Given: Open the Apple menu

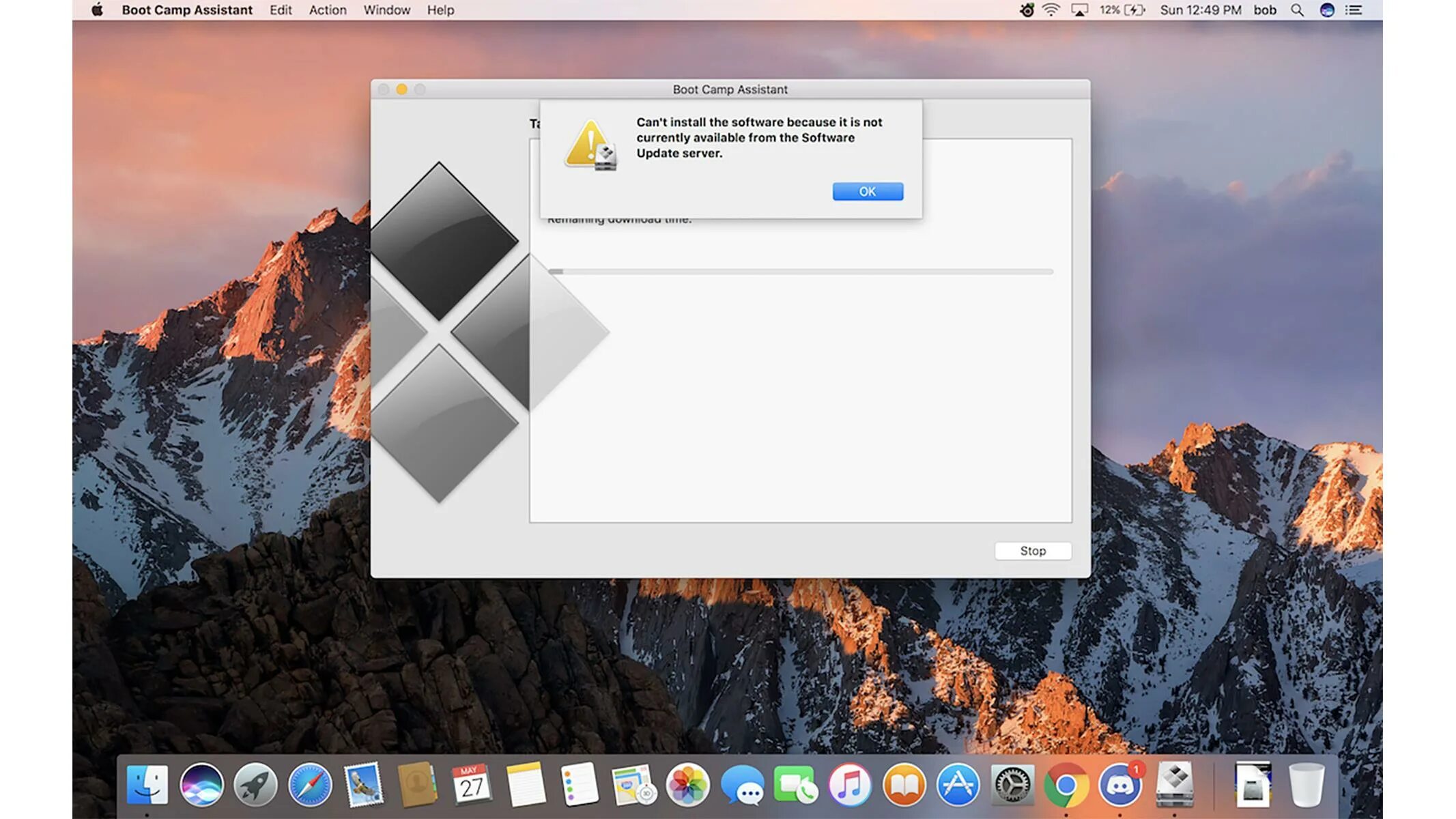Looking at the screenshot, I should coord(97,10).
